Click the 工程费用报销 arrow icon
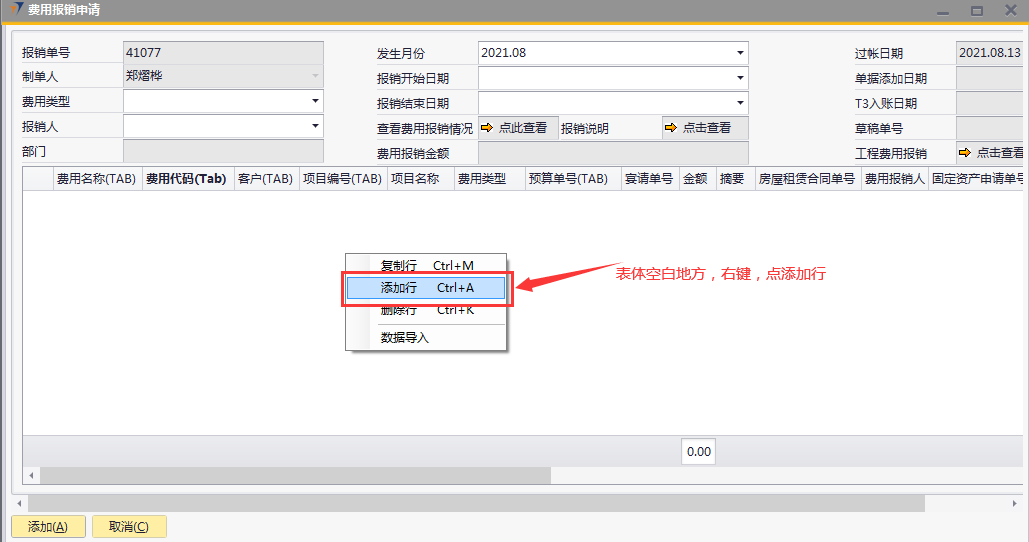 965,153
